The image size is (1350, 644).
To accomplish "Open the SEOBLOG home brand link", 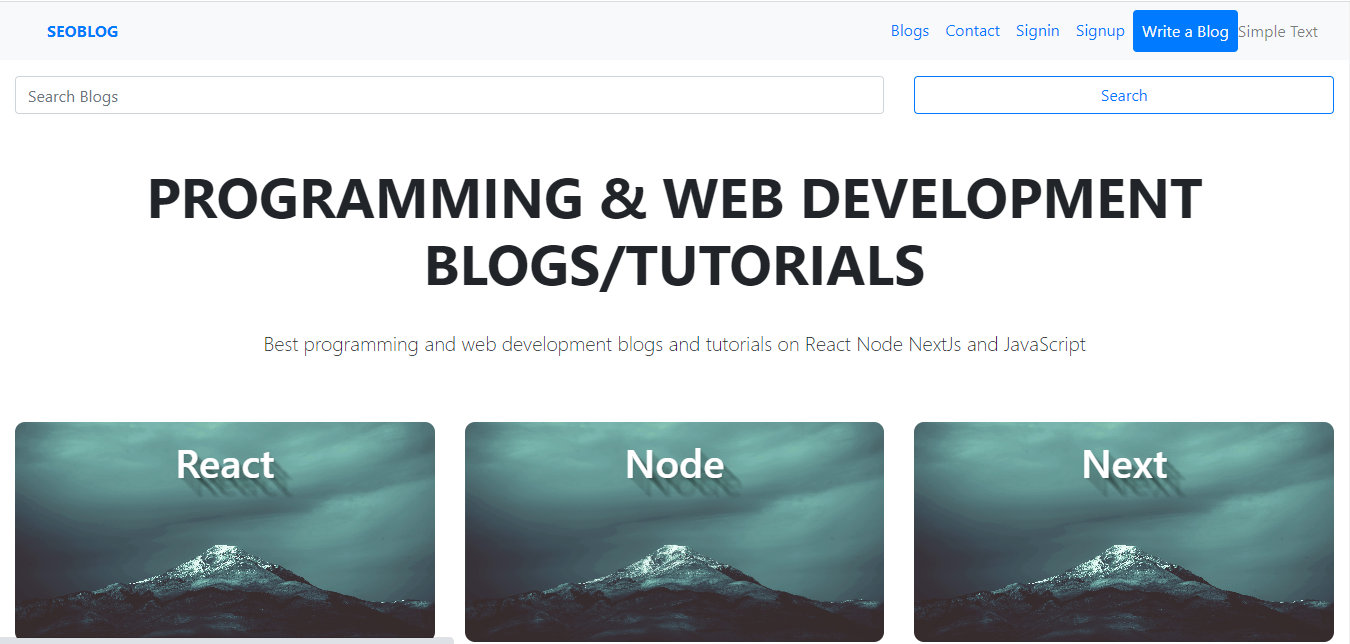I will (82, 32).
